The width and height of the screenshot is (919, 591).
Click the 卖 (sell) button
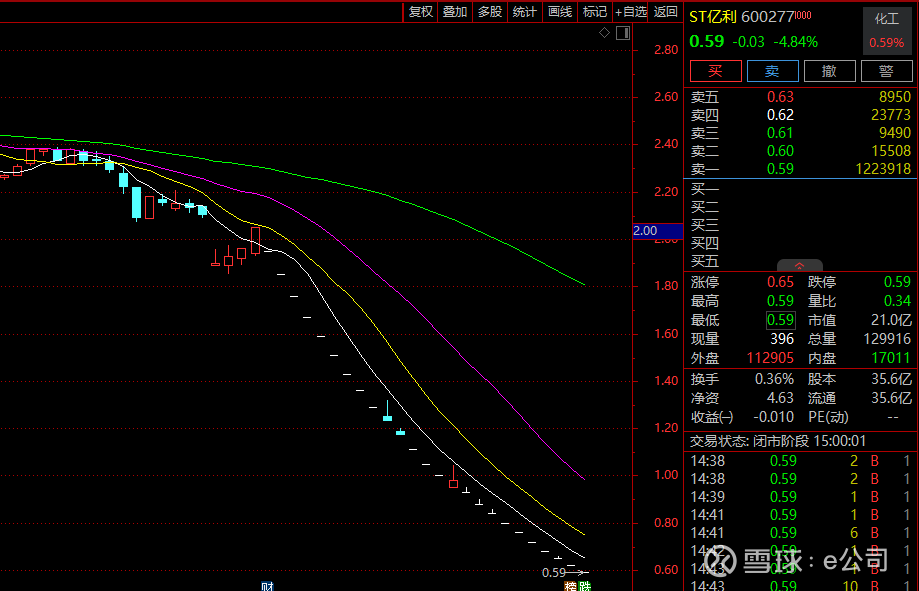pos(772,71)
